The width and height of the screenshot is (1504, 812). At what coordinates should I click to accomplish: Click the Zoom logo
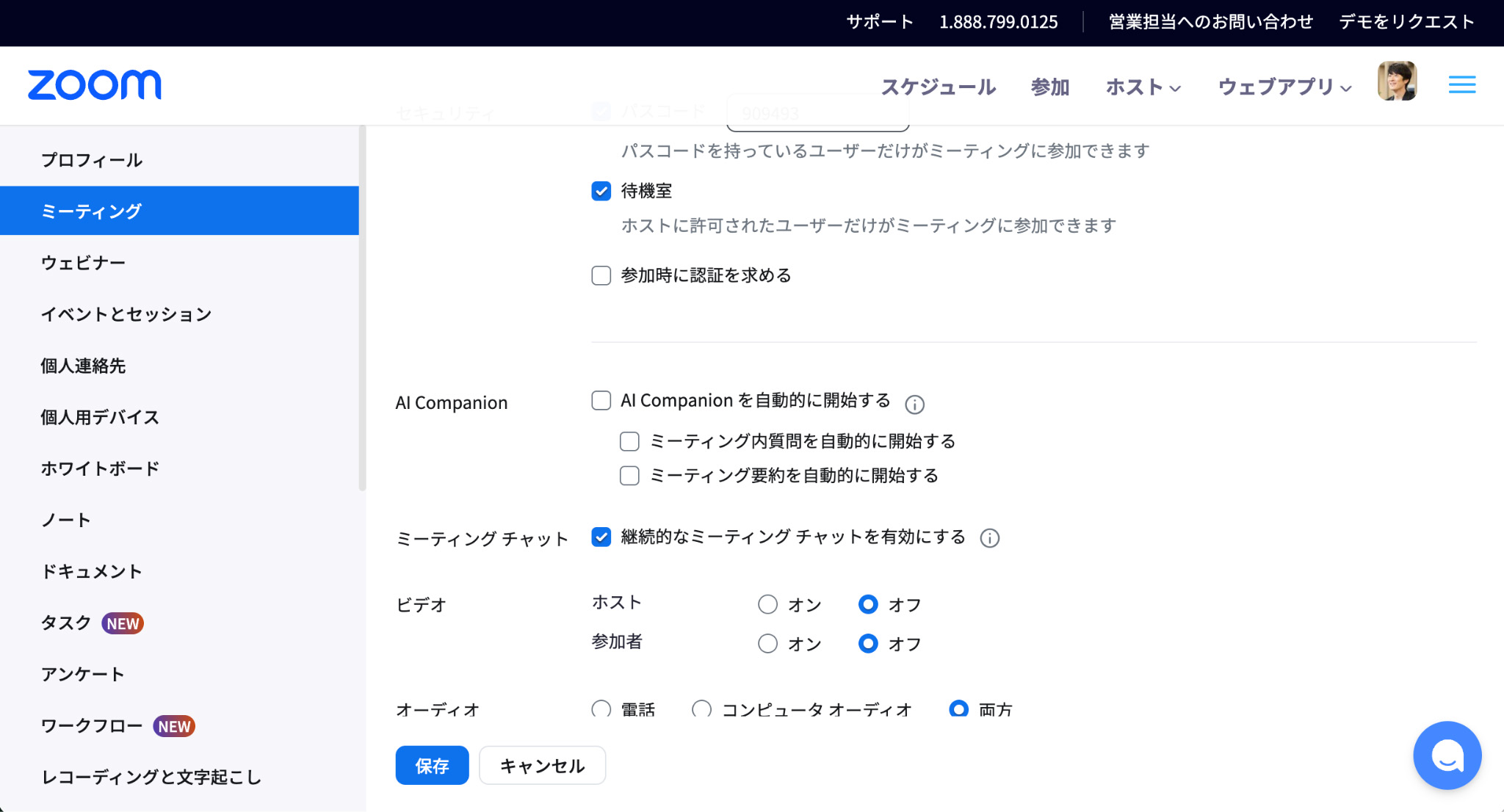pyautogui.click(x=94, y=85)
